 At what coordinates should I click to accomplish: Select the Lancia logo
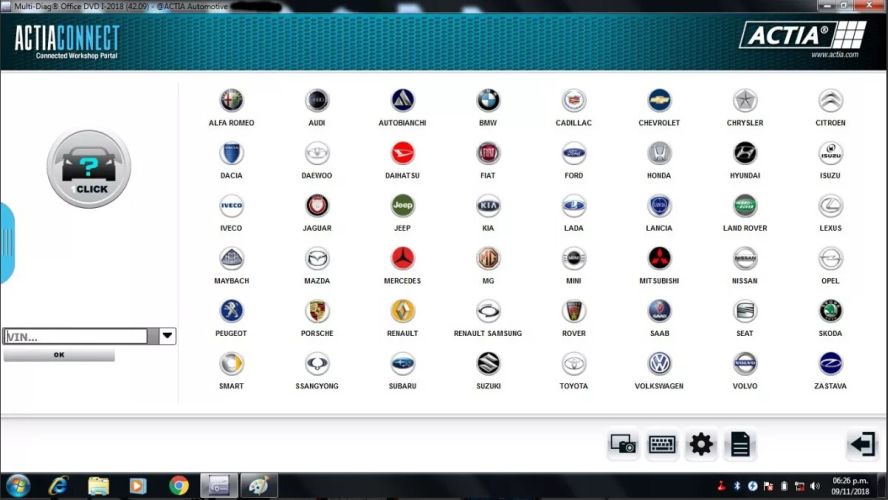coord(659,206)
